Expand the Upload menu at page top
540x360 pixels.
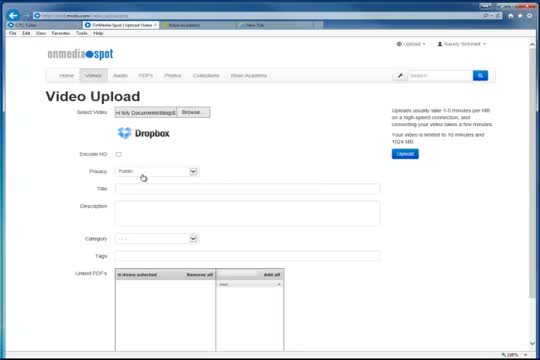(x=411, y=44)
